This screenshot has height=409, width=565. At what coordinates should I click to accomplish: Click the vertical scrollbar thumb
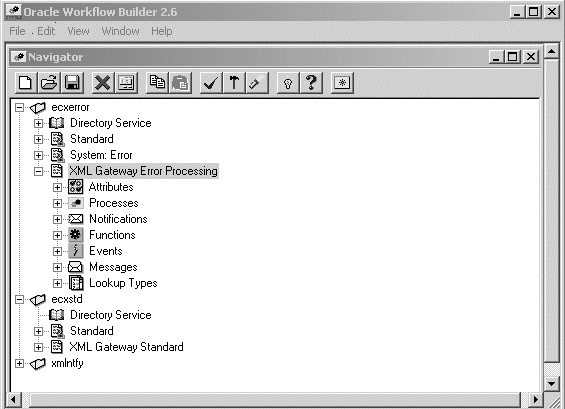pyautogui.click(x=551, y=211)
